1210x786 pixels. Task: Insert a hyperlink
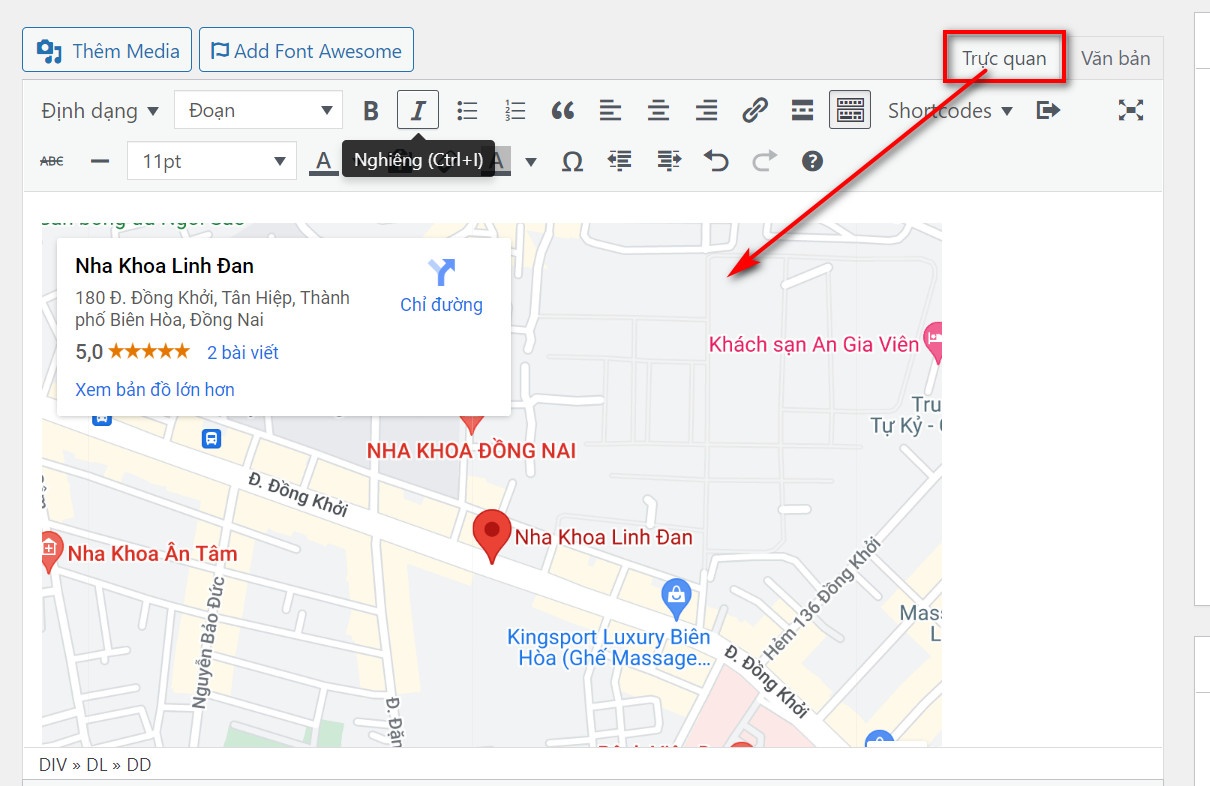(x=755, y=110)
